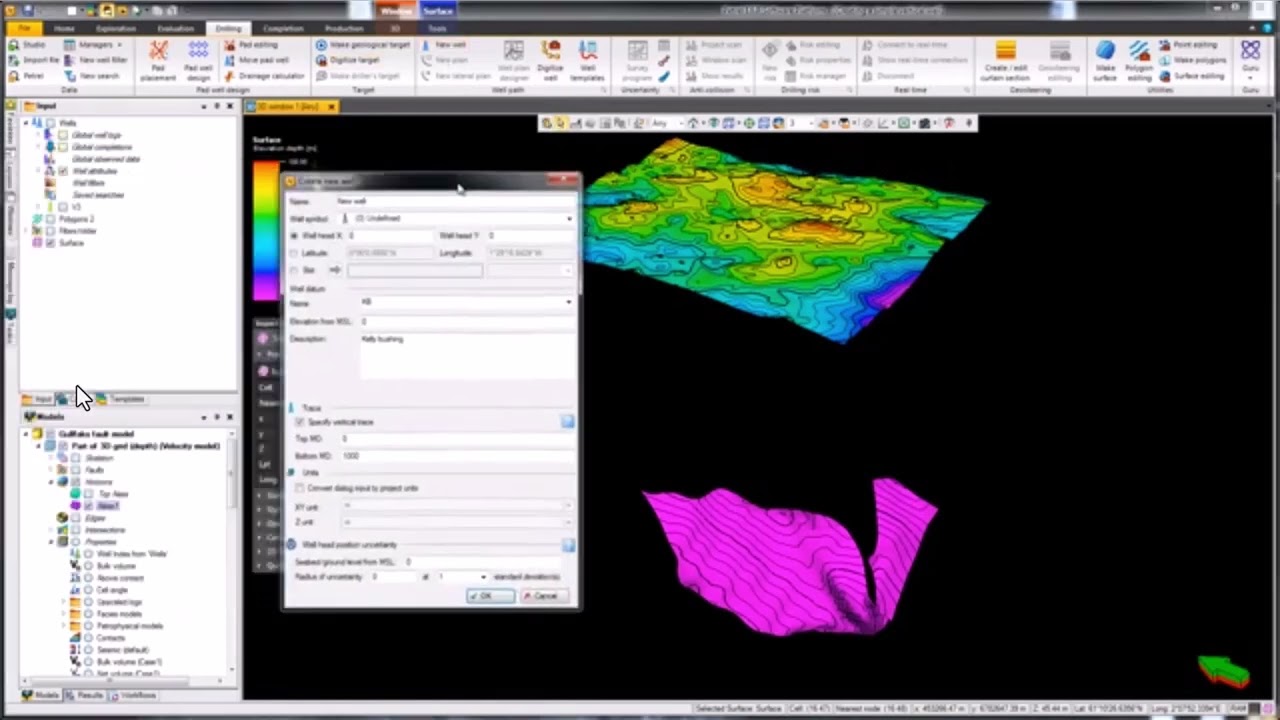Select Point editing utility

pos(1188,45)
